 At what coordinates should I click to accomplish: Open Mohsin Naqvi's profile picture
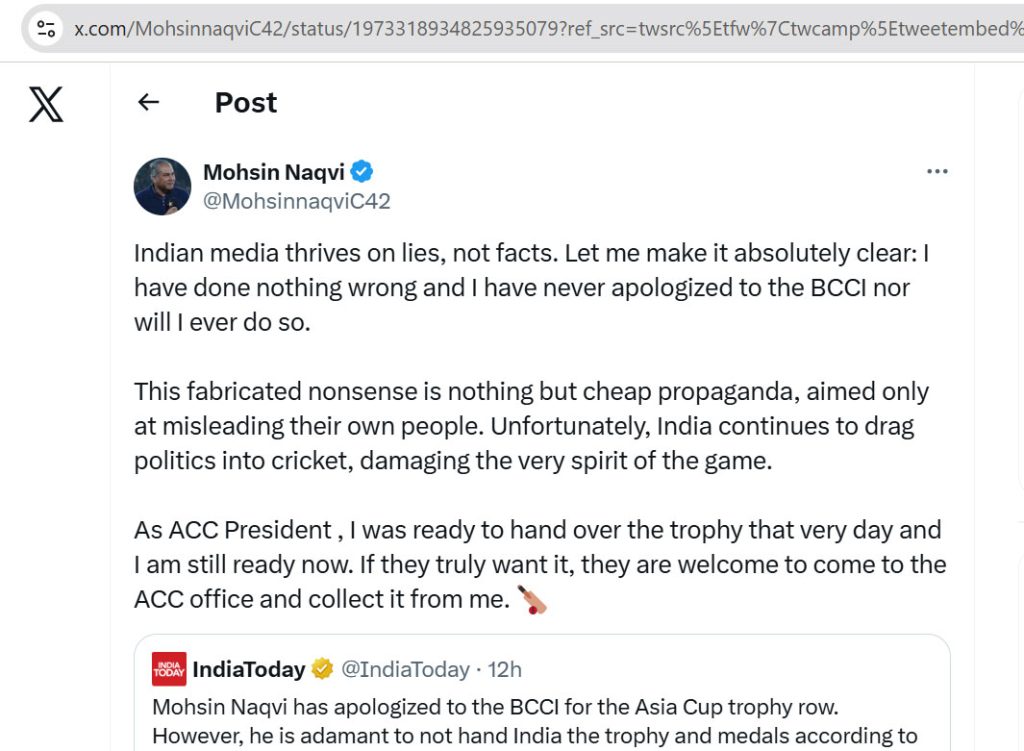click(162, 186)
